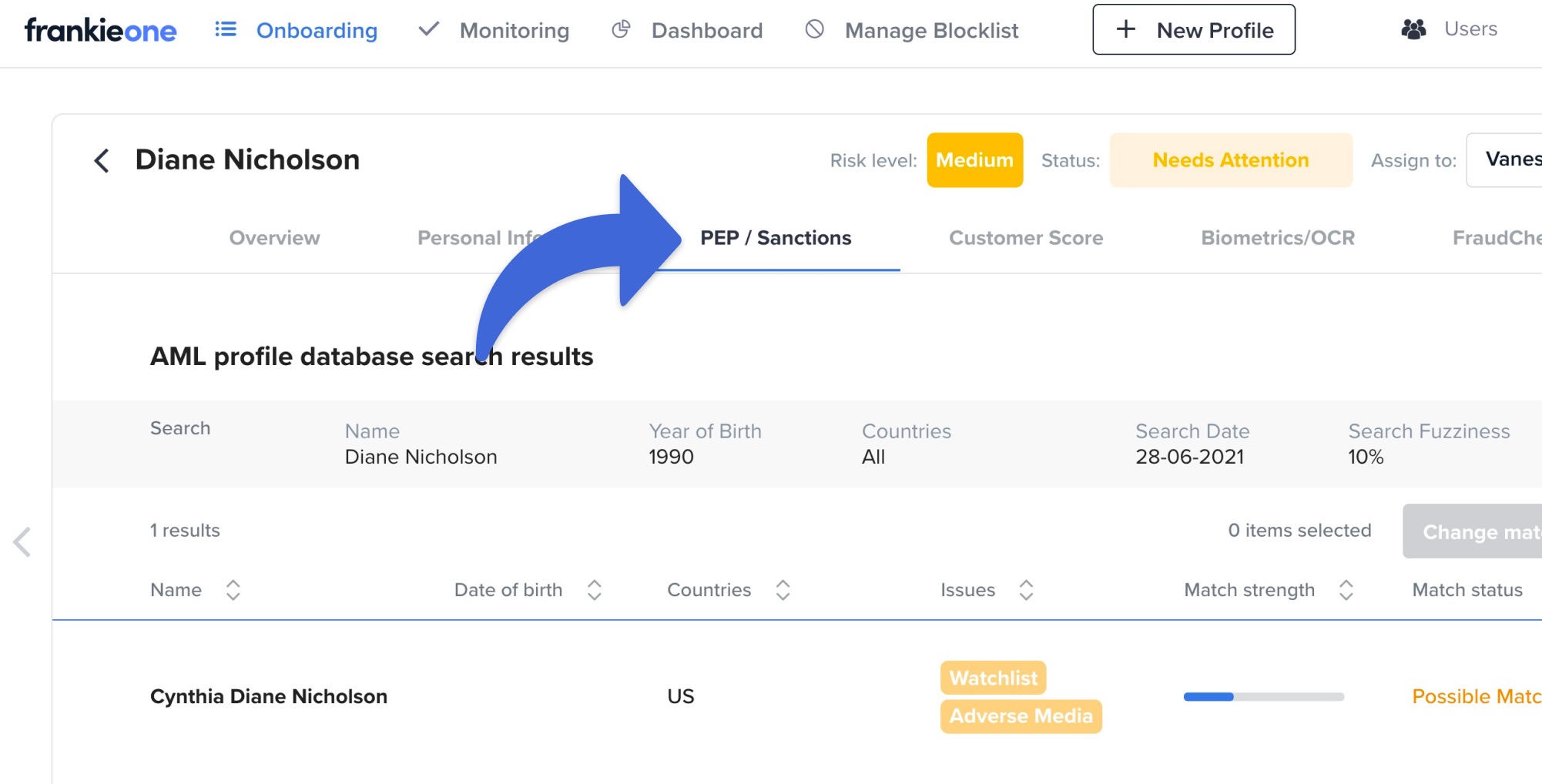Click the left chevron at page edge
1542x784 pixels.
coord(22,541)
